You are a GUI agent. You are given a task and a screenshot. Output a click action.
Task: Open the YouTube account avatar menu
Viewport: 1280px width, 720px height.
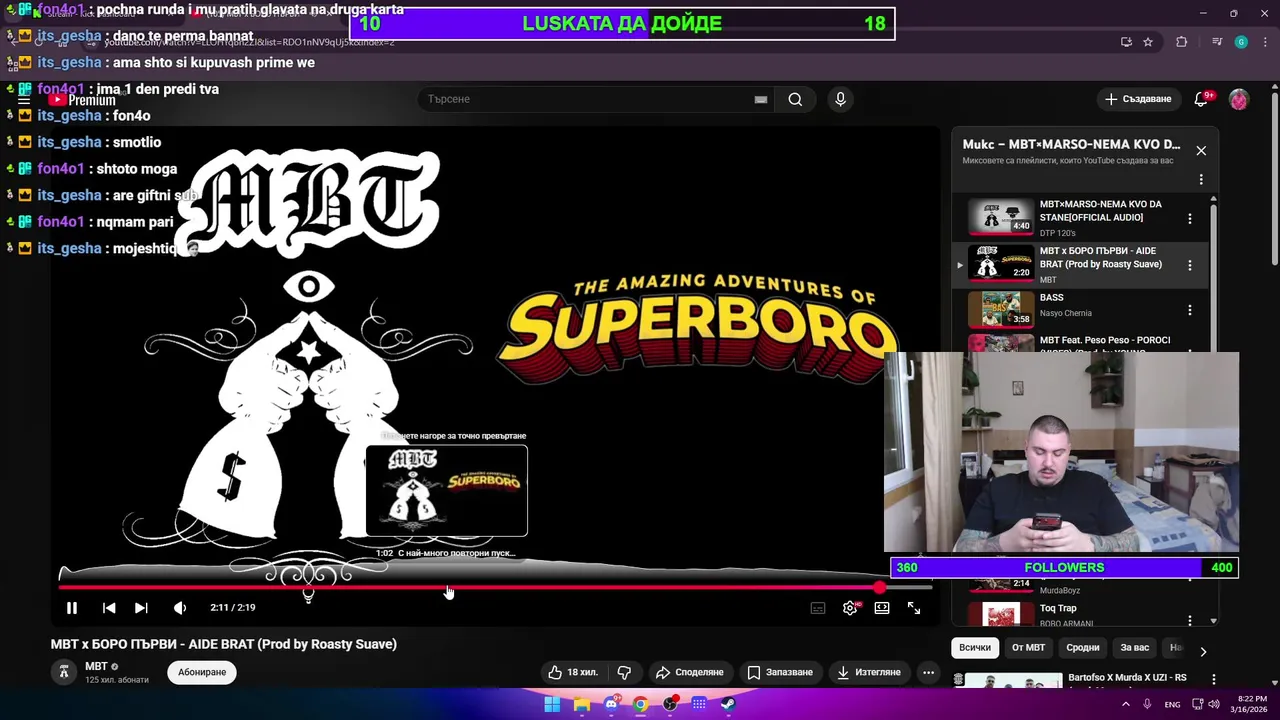[1239, 99]
